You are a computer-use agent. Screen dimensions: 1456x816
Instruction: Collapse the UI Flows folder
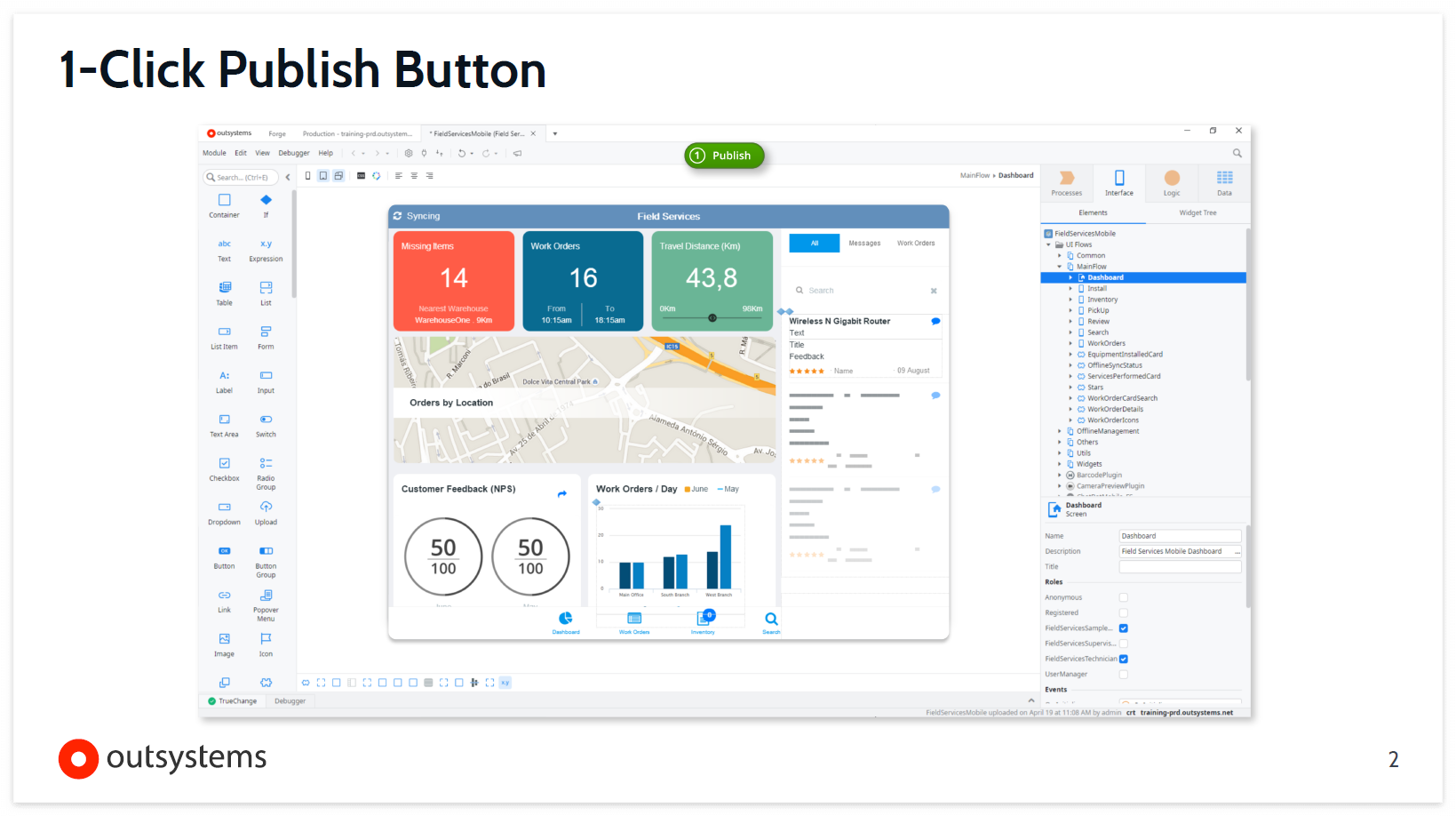tap(1048, 244)
